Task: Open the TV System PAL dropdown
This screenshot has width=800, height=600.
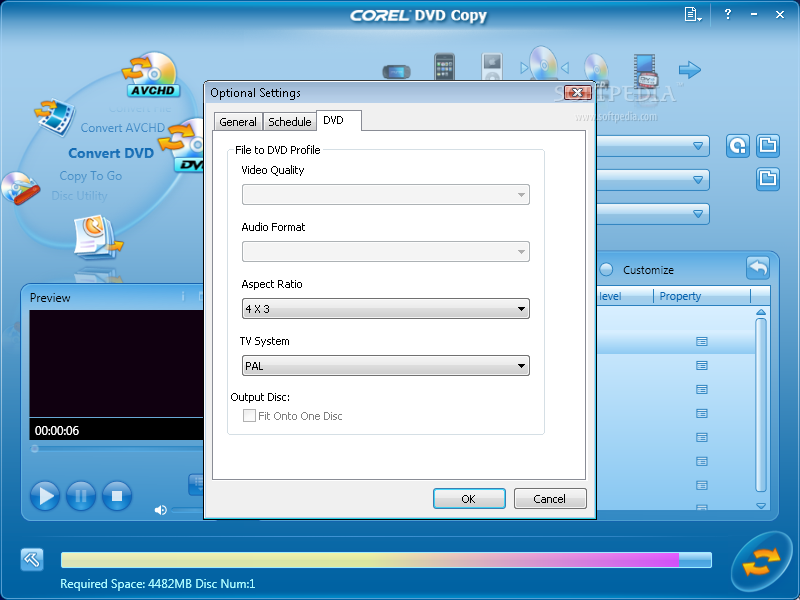Action: click(x=386, y=366)
